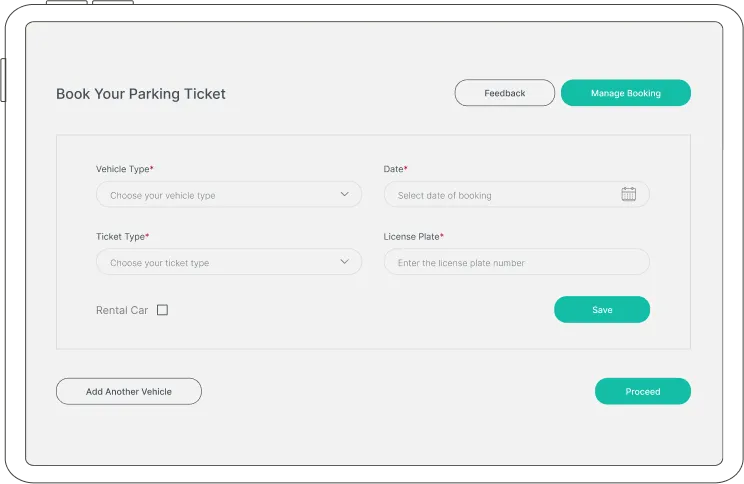Viewport: 744px width, 484px height.
Task: Focus the 'Select date of booking' field
Action: point(500,195)
